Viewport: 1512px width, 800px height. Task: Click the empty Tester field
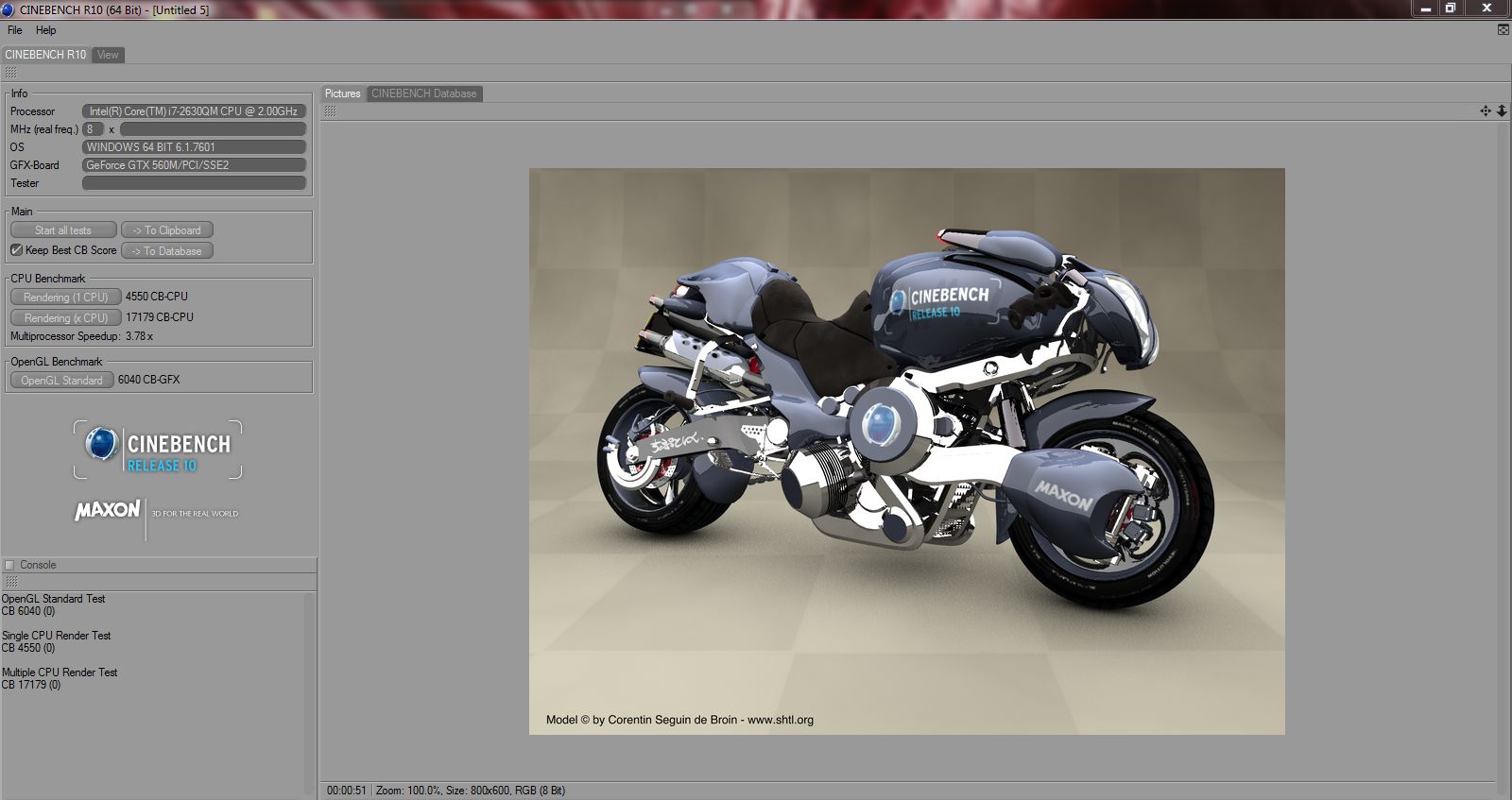(x=194, y=183)
